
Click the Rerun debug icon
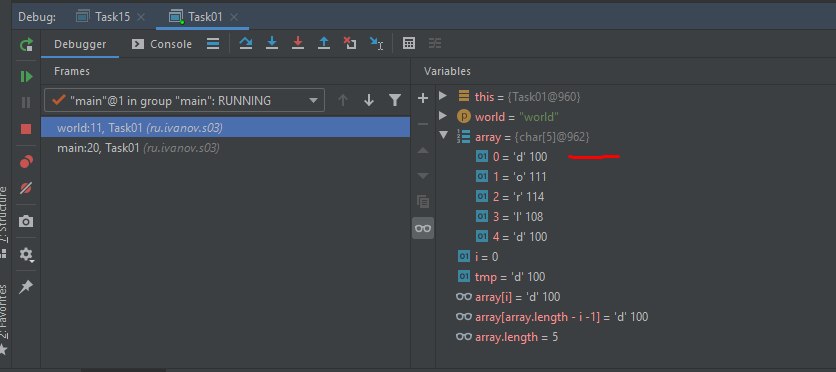point(26,45)
